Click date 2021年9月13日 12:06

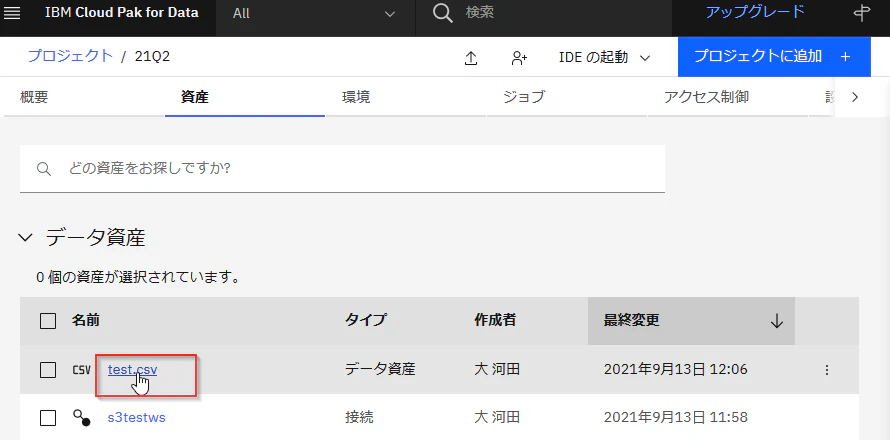pyautogui.click(x=675, y=370)
